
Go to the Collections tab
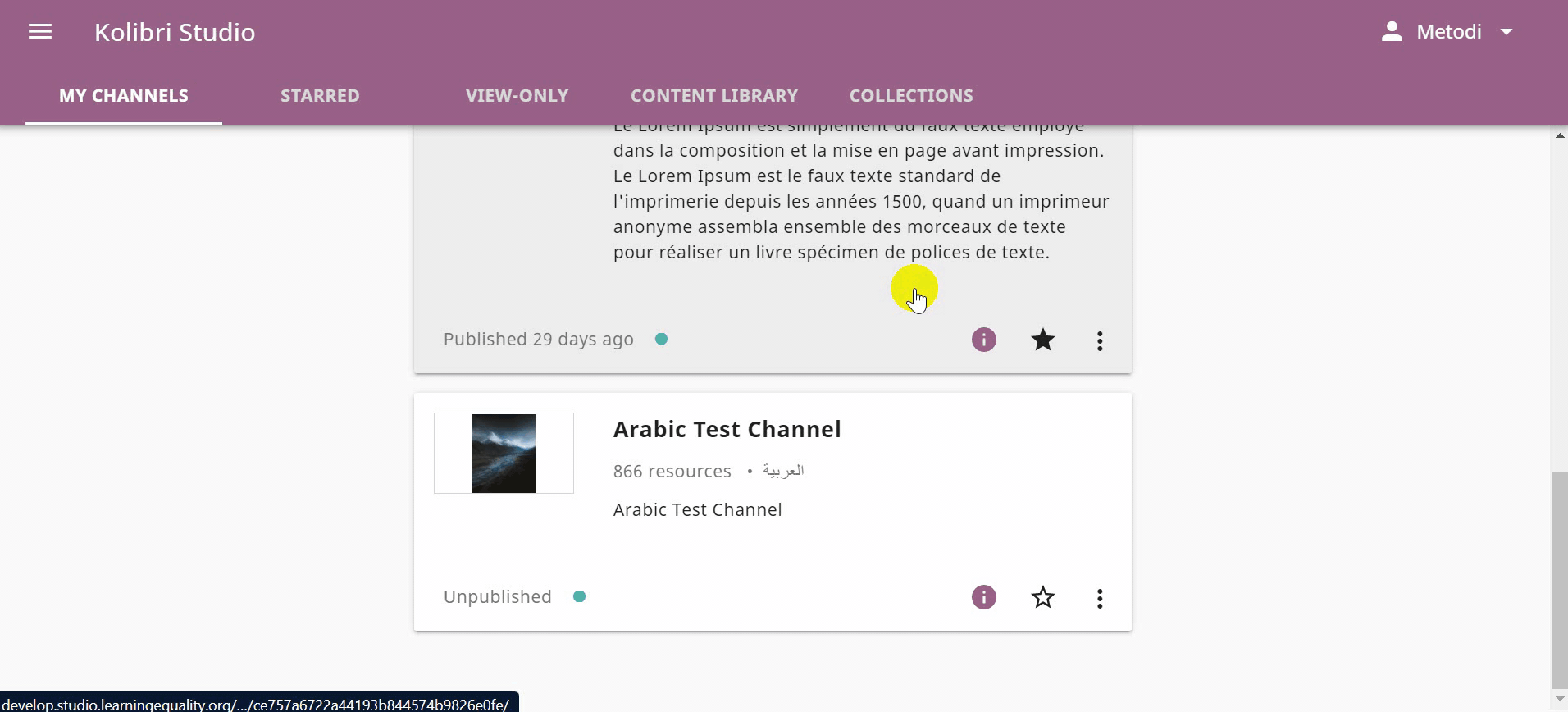[x=911, y=95]
